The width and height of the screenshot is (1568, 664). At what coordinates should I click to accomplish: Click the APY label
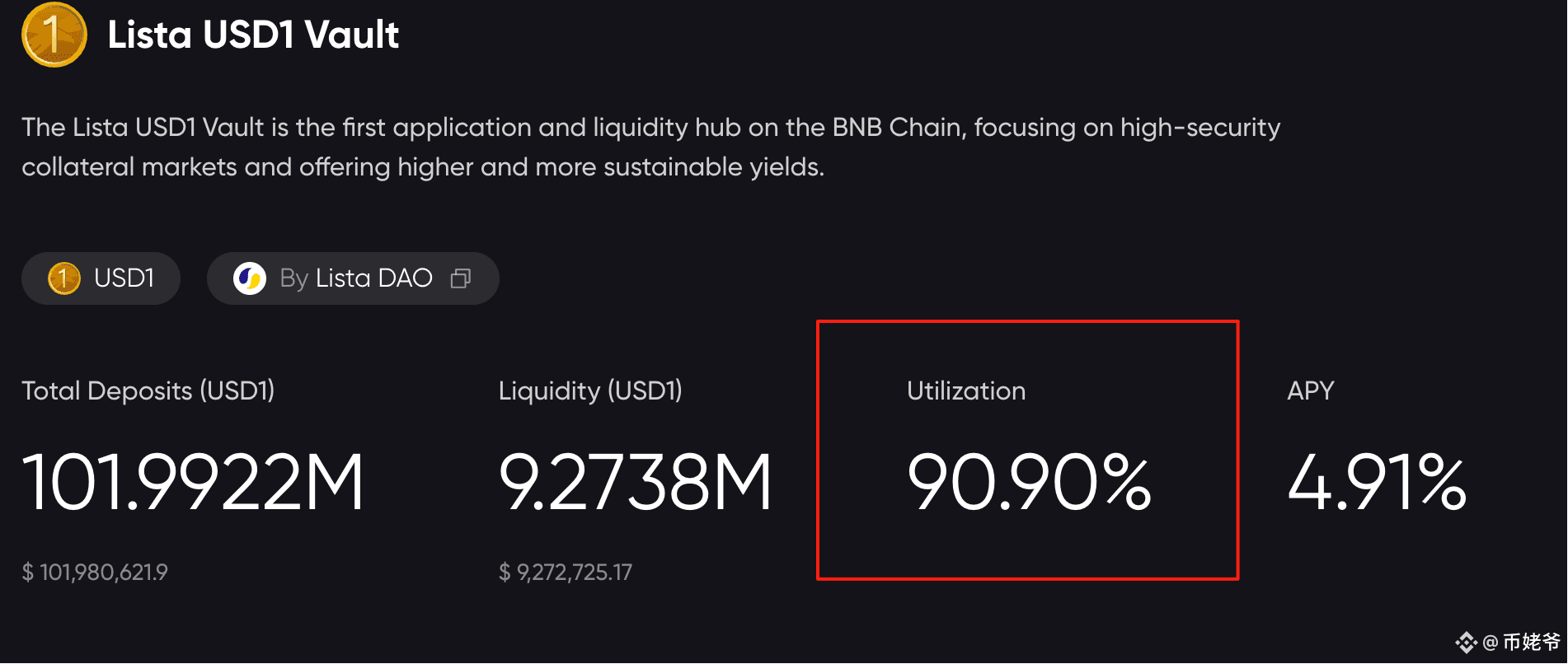[x=1311, y=390]
